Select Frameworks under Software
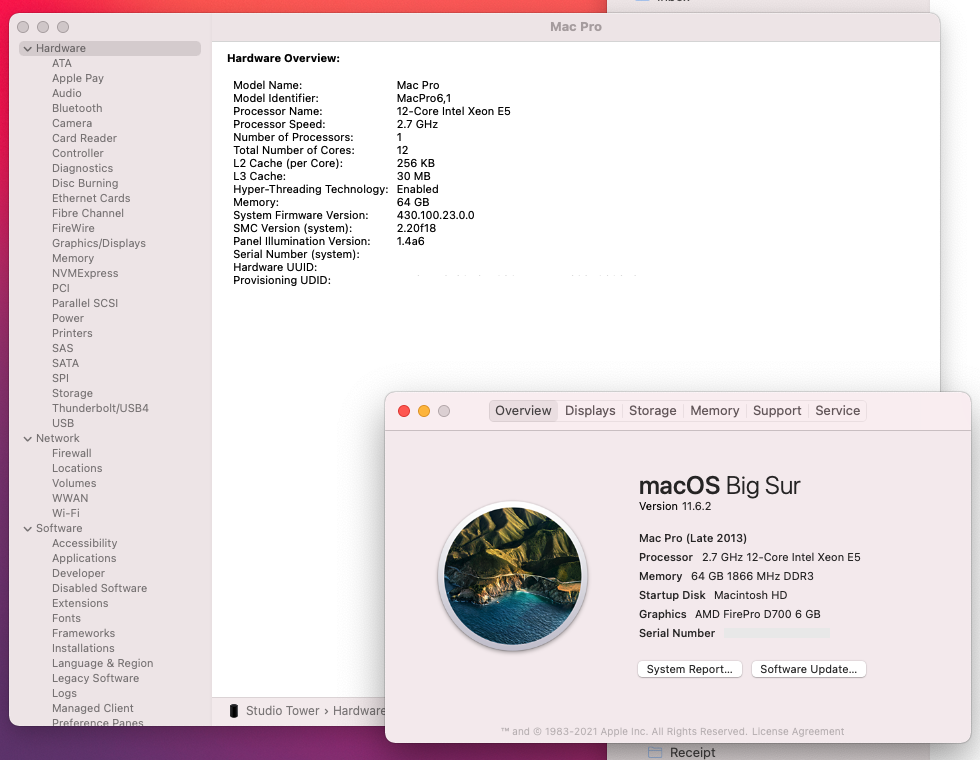Image resolution: width=980 pixels, height=760 pixels. [x=83, y=633]
